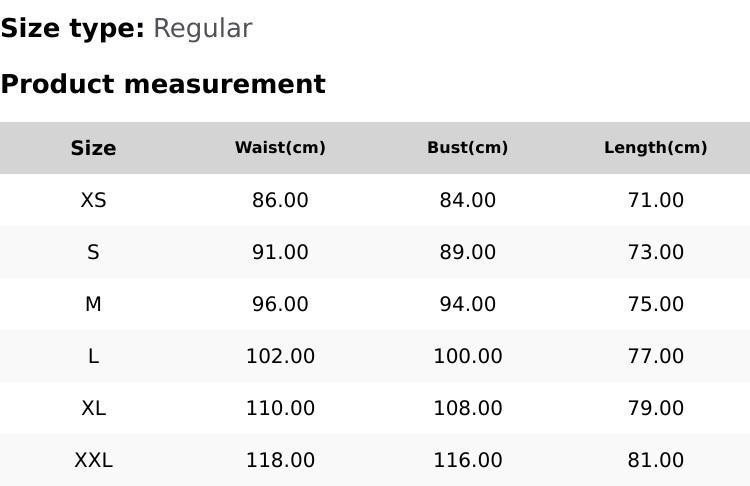Click the Length(cm) column header
The height and width of the screenshot is (486, 750).
coord(655,148)
